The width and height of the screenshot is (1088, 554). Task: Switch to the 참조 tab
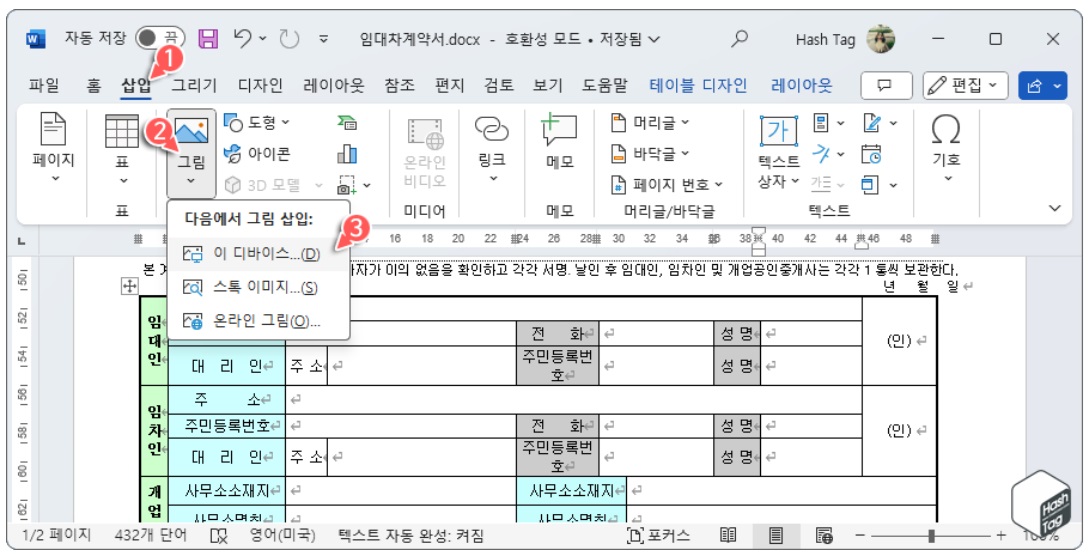point(400,85)
